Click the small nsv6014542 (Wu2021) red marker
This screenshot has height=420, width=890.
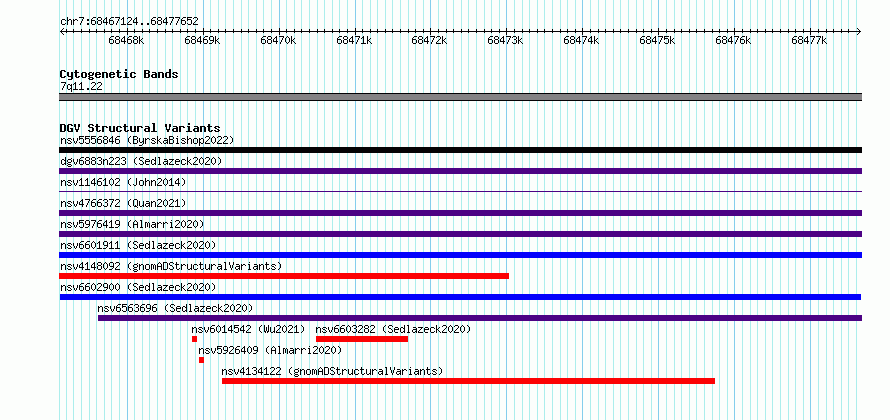coord(194,339)
